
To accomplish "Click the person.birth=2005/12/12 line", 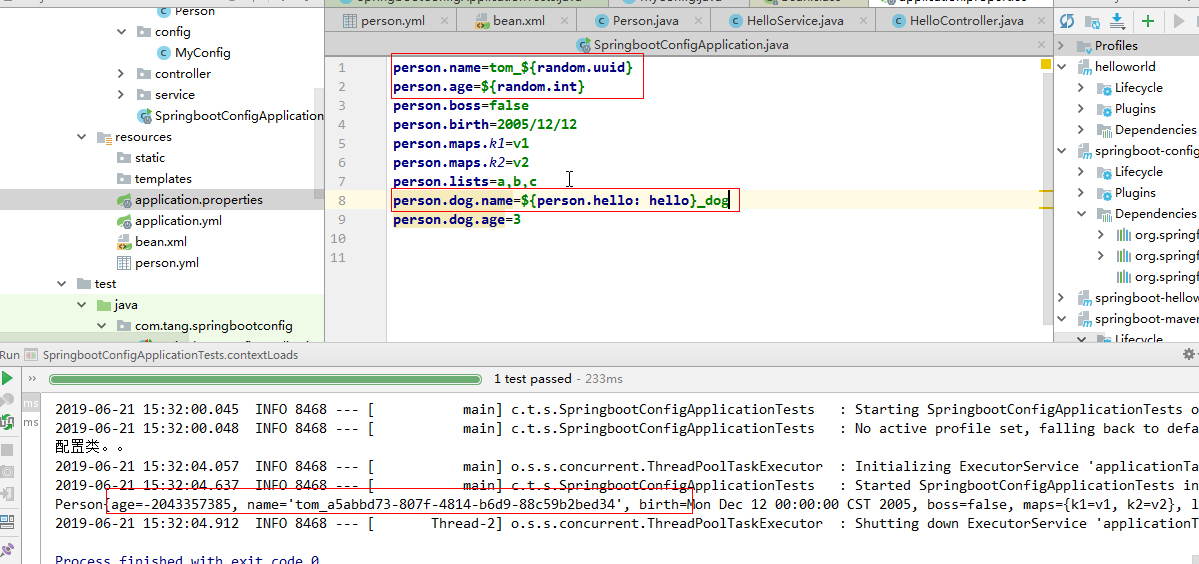I will (x=485, y=125).
